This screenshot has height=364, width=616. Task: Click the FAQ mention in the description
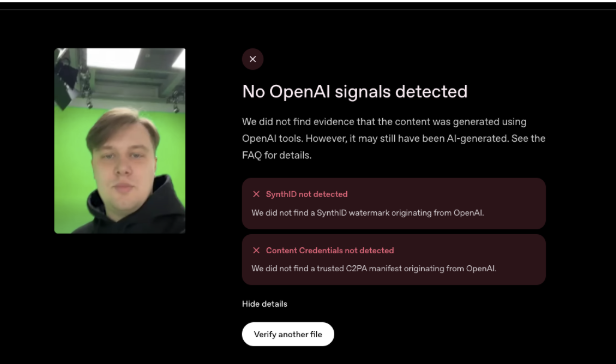252,155
